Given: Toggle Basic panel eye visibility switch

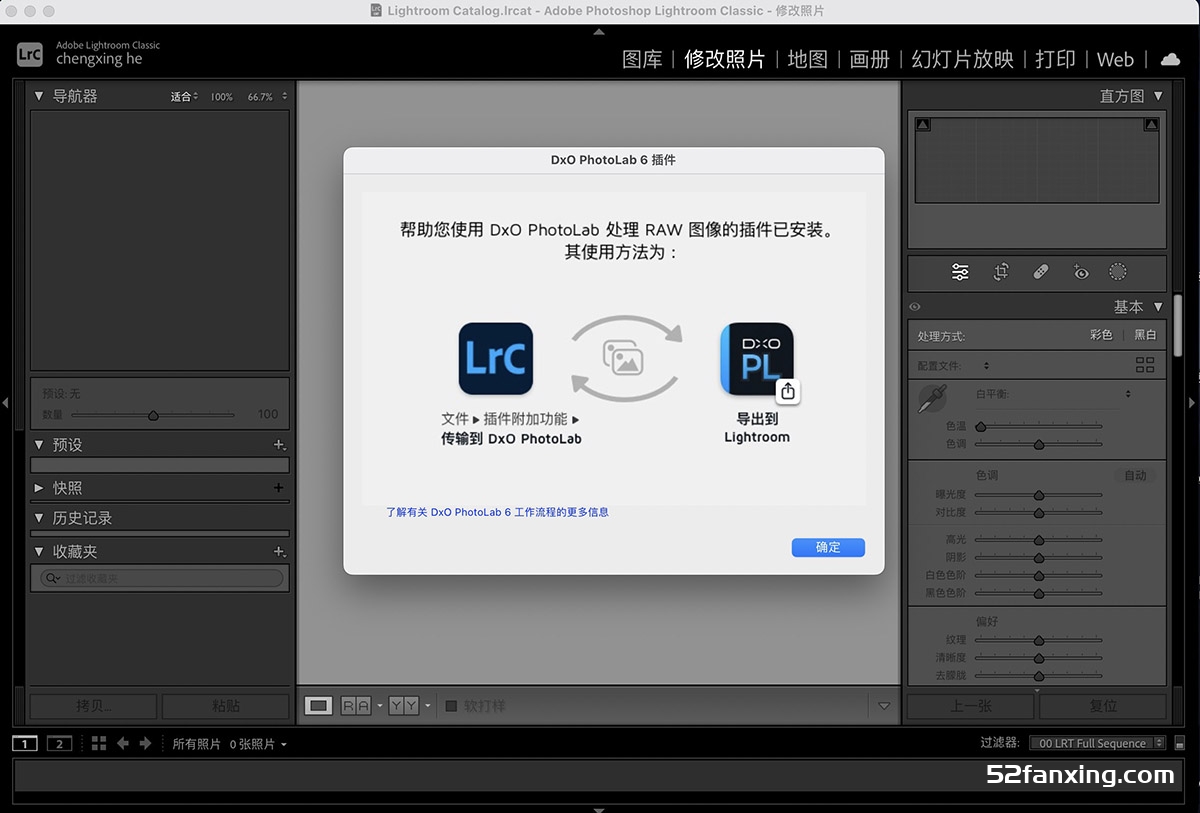Looking at the screenshot, I should 915,307.
